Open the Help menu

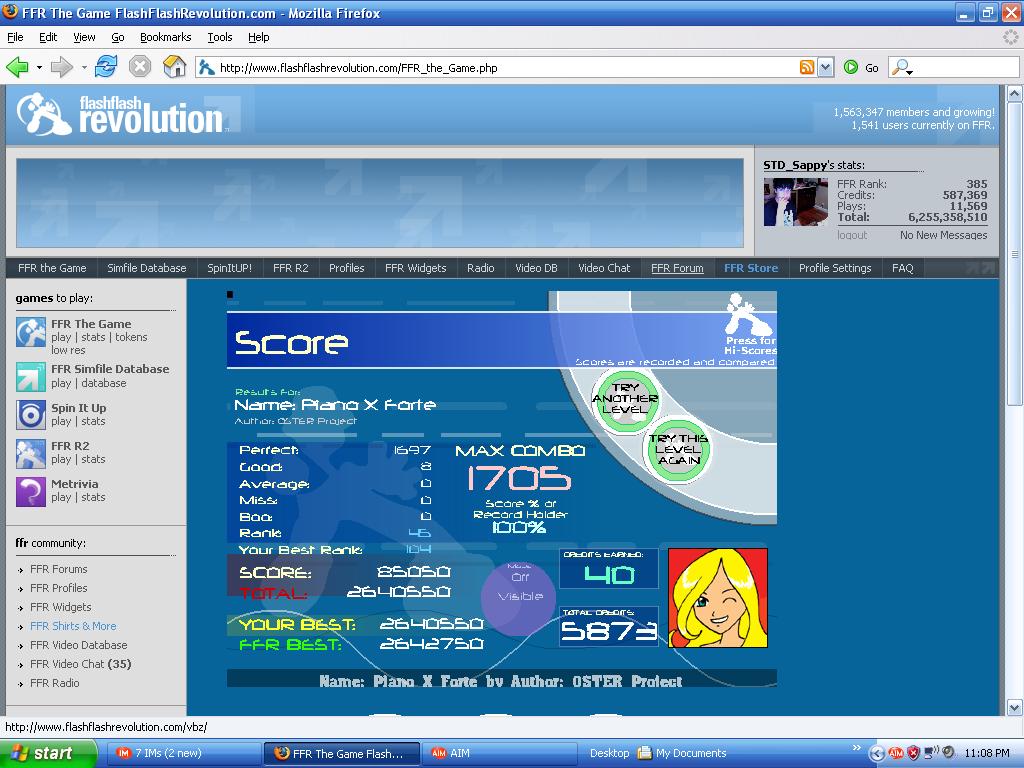tap(259, 37)
